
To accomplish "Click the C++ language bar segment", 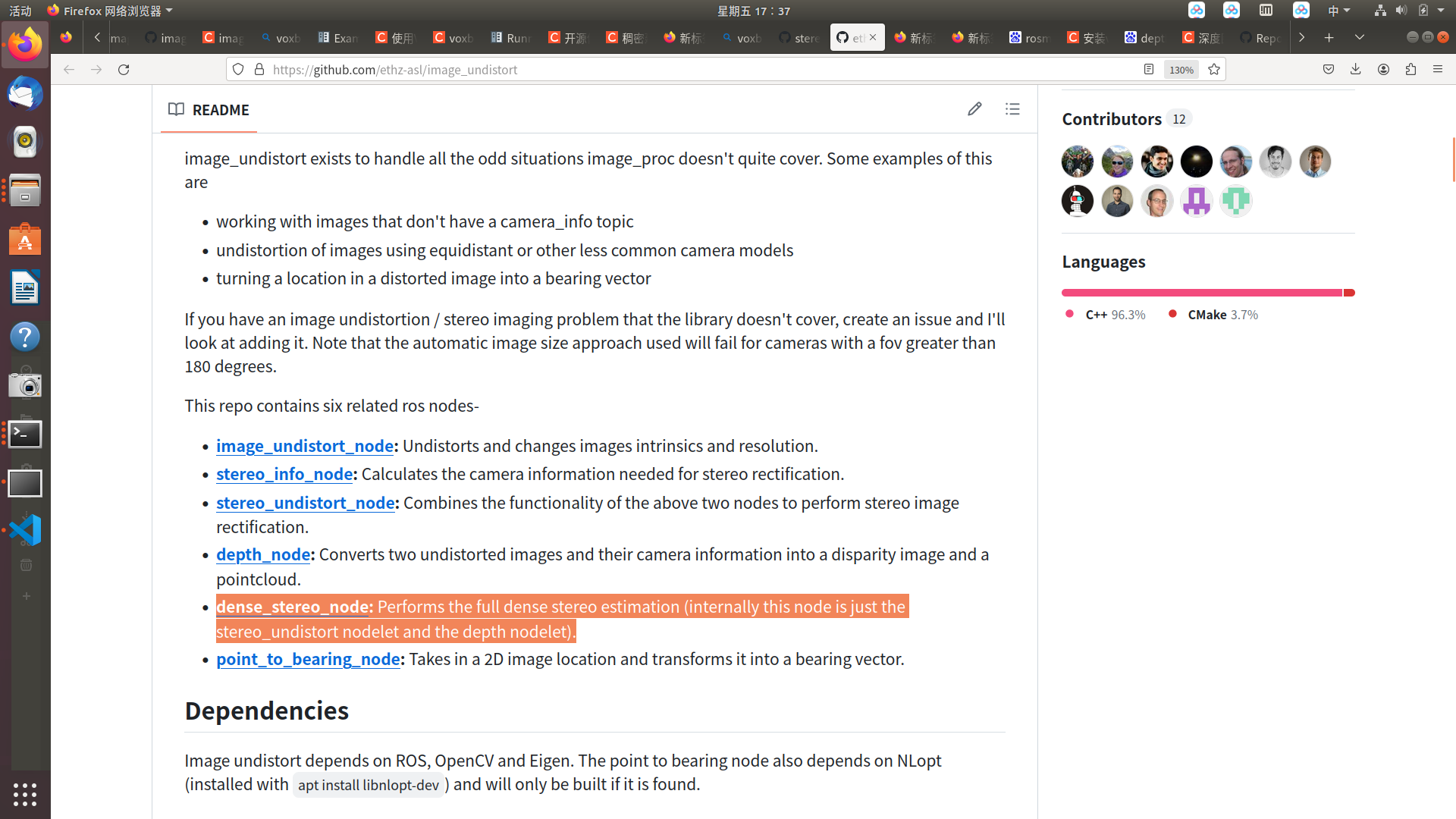I will click(x=1201, y=293).
